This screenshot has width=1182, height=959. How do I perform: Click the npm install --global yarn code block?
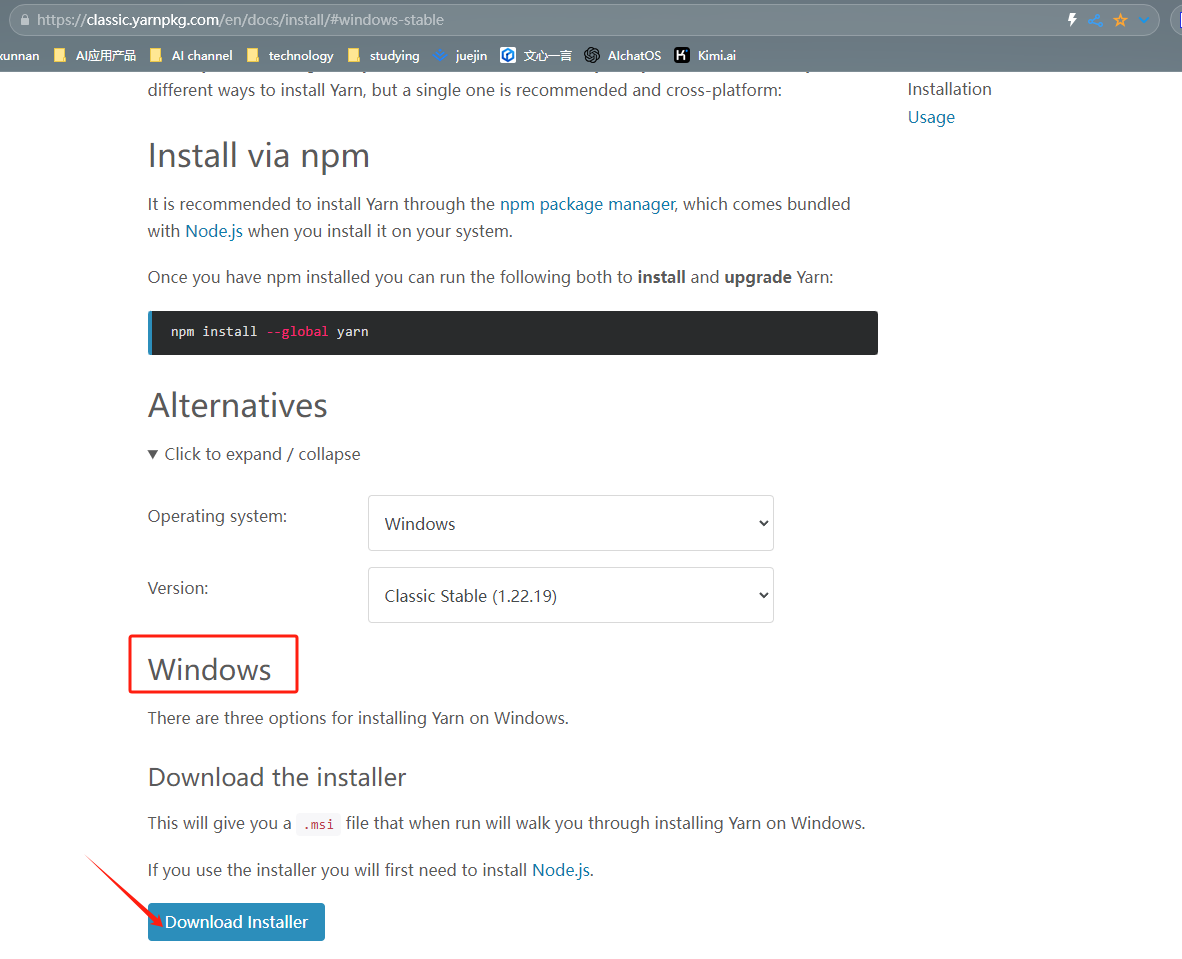513,332
